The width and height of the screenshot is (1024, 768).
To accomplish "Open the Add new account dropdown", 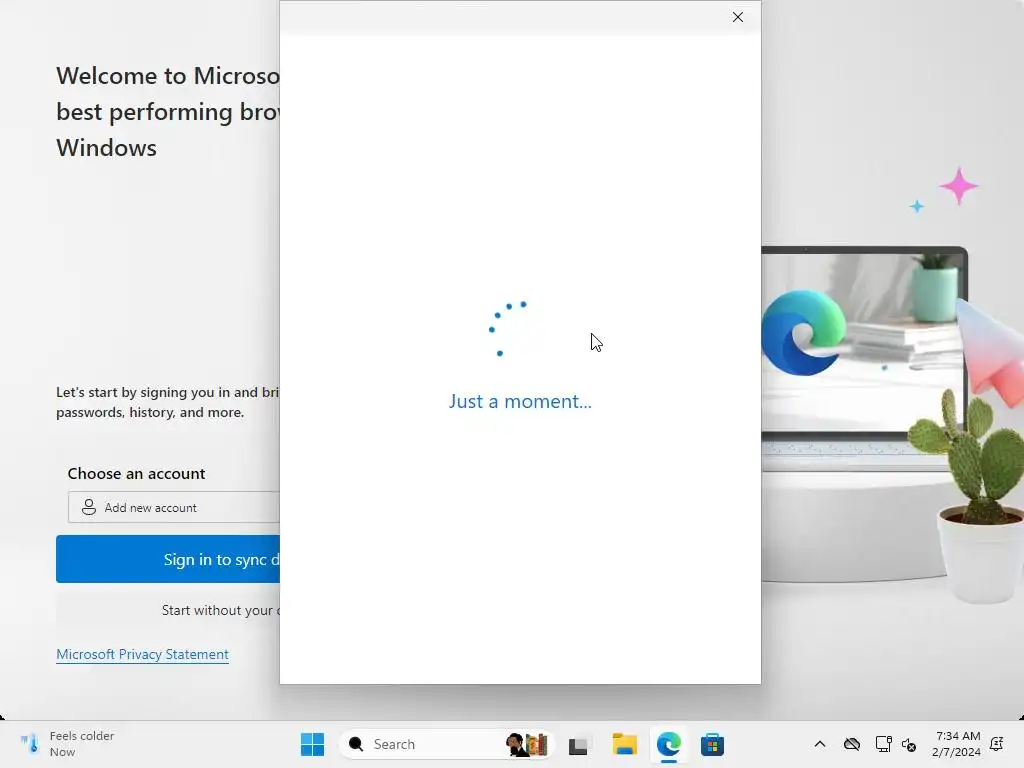I will tap(174, 507).
